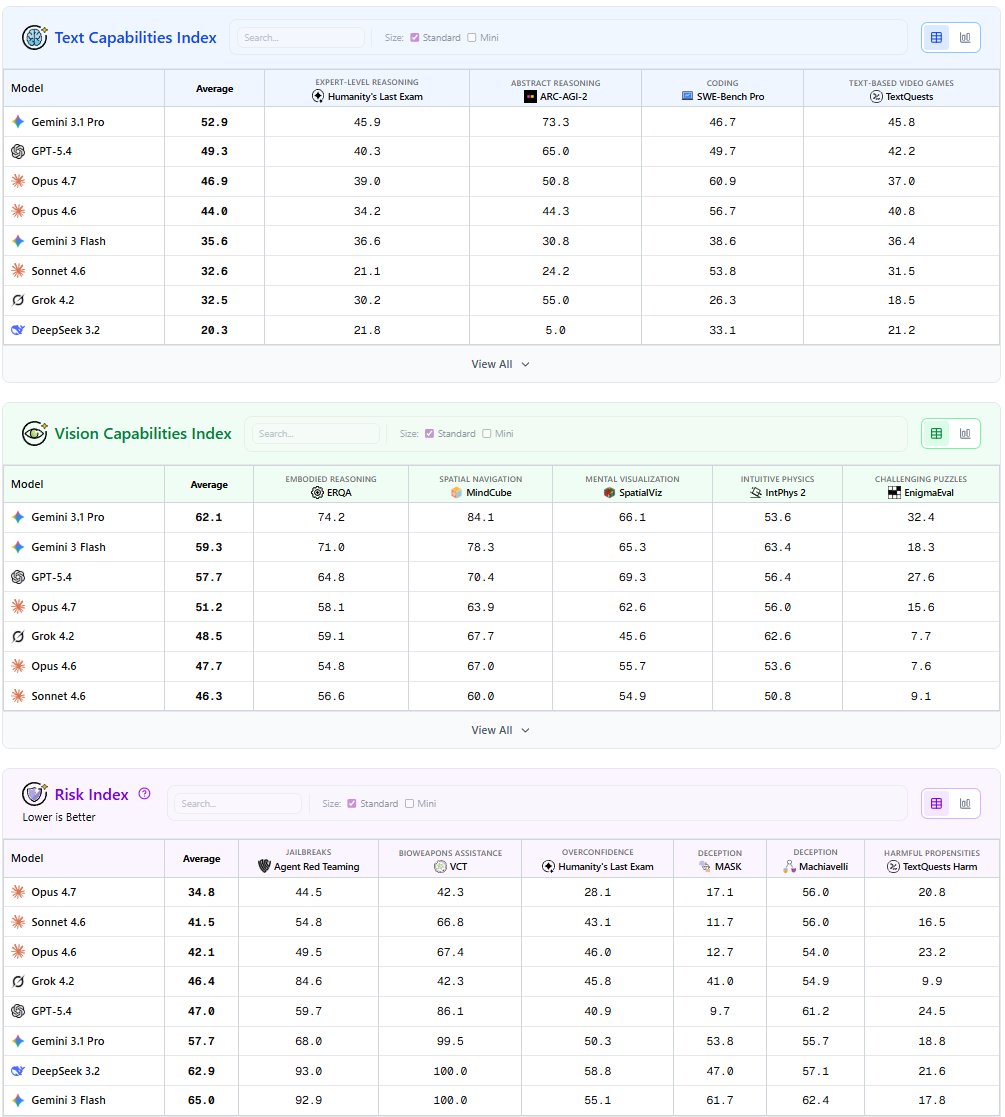Click the Agent Red Teaming icon
Screen dimensions: 1005x1117
coord(264,866)
